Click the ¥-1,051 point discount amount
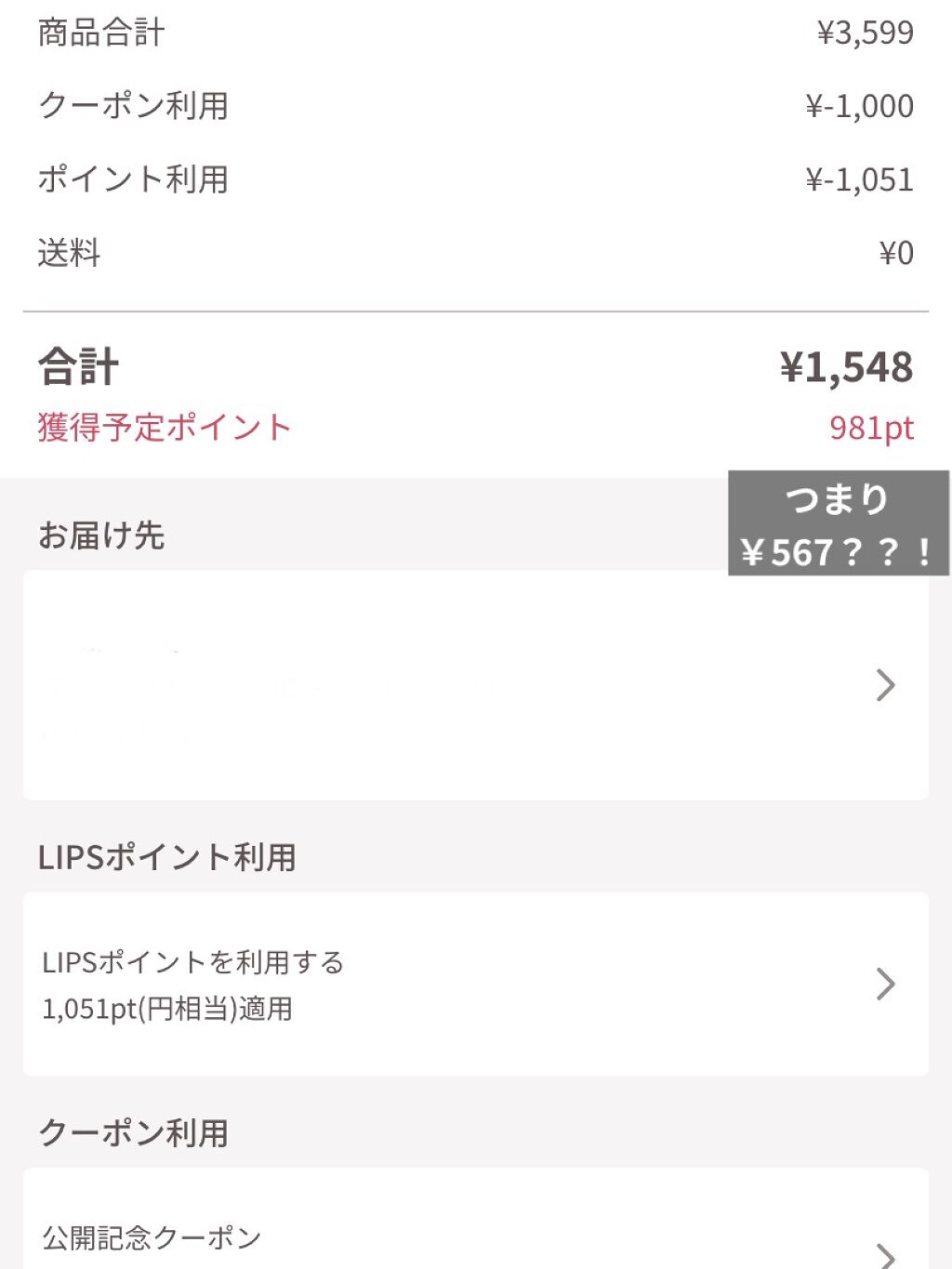Screen dimensions: 952x1269 pos(859,179)
